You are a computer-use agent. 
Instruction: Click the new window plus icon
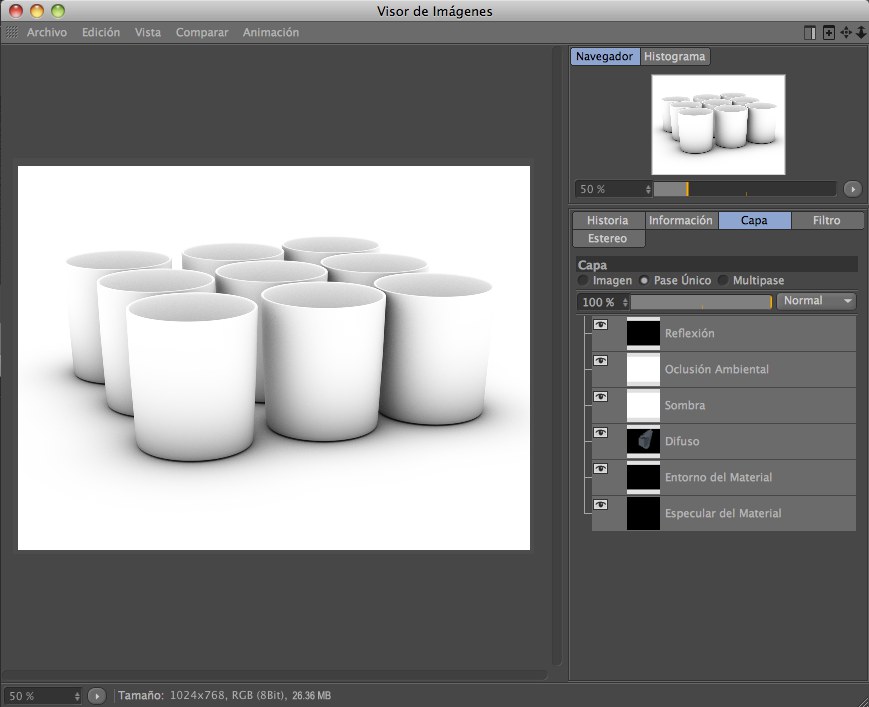click(828, 33)
